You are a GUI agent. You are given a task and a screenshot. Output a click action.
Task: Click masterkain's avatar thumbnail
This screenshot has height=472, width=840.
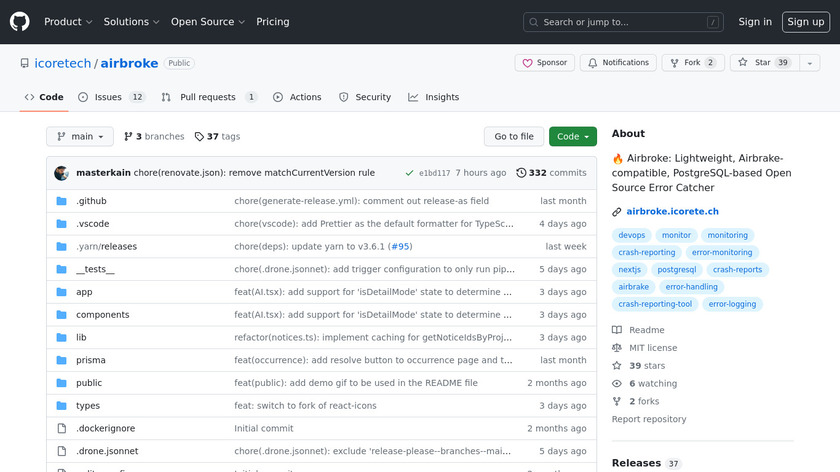(62, 173)
